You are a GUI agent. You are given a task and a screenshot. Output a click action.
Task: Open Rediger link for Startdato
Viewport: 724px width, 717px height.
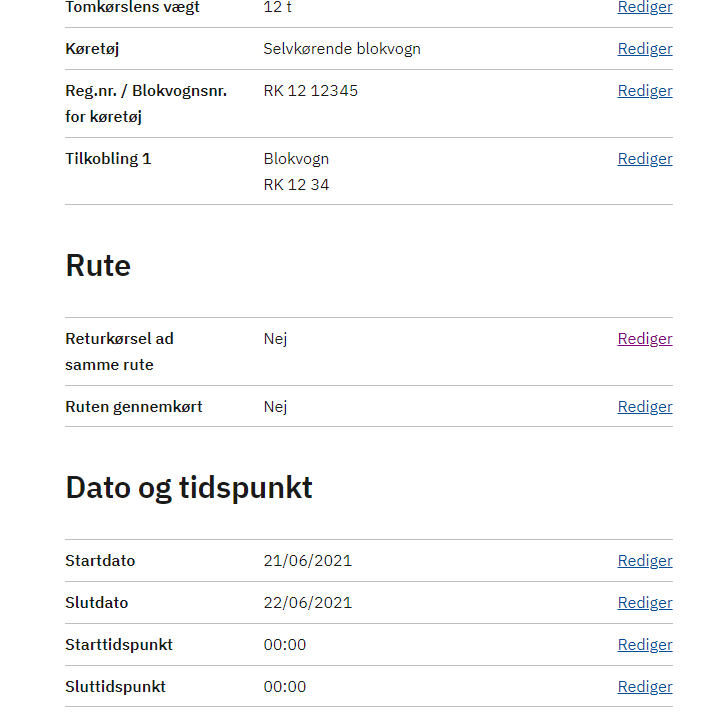click(644, 561)
